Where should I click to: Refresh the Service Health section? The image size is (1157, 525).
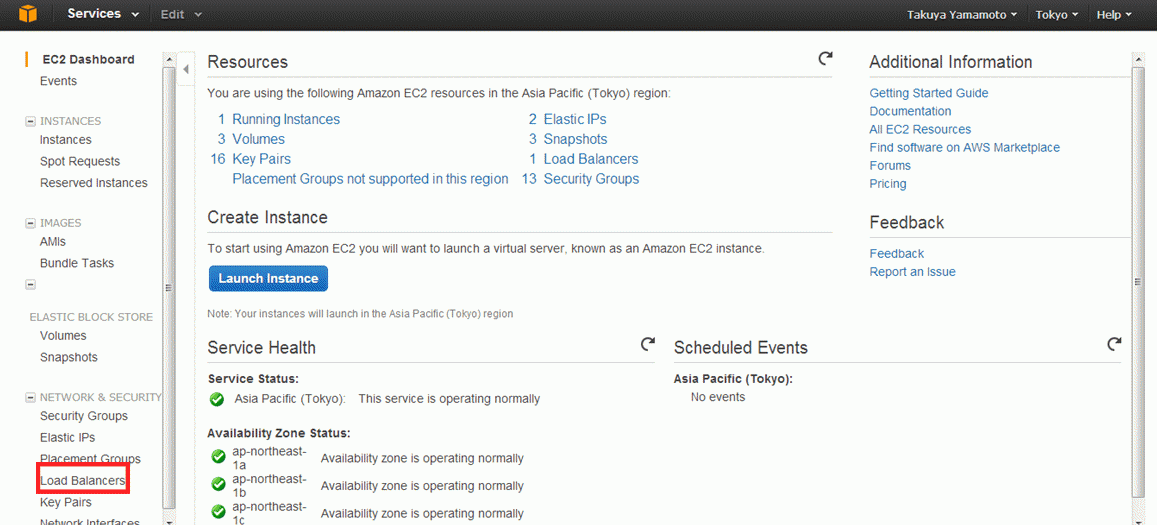click(x=647, y=344)
